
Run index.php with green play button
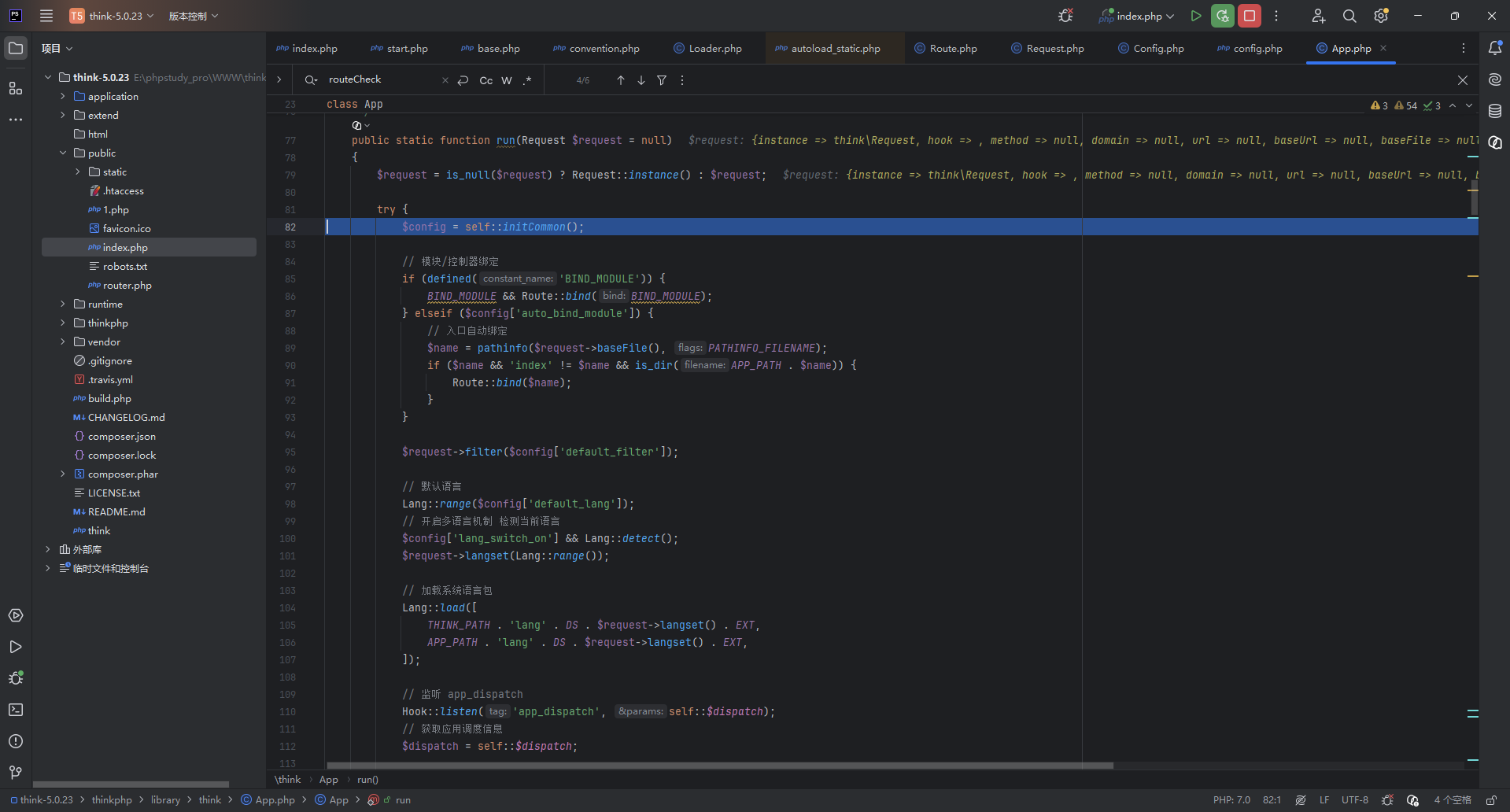[1195, 16]
